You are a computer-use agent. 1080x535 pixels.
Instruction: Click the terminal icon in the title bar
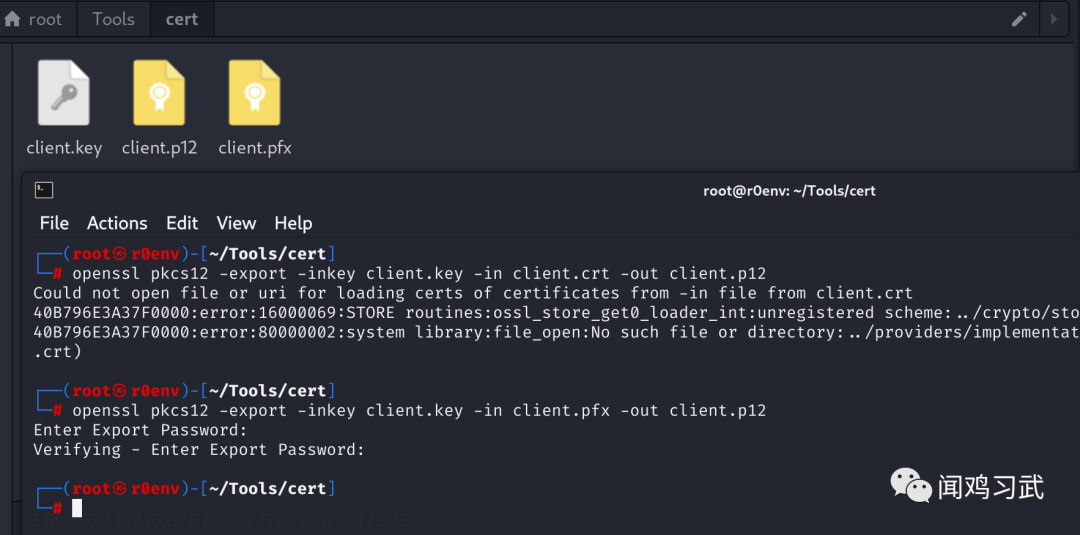[44, 190]
